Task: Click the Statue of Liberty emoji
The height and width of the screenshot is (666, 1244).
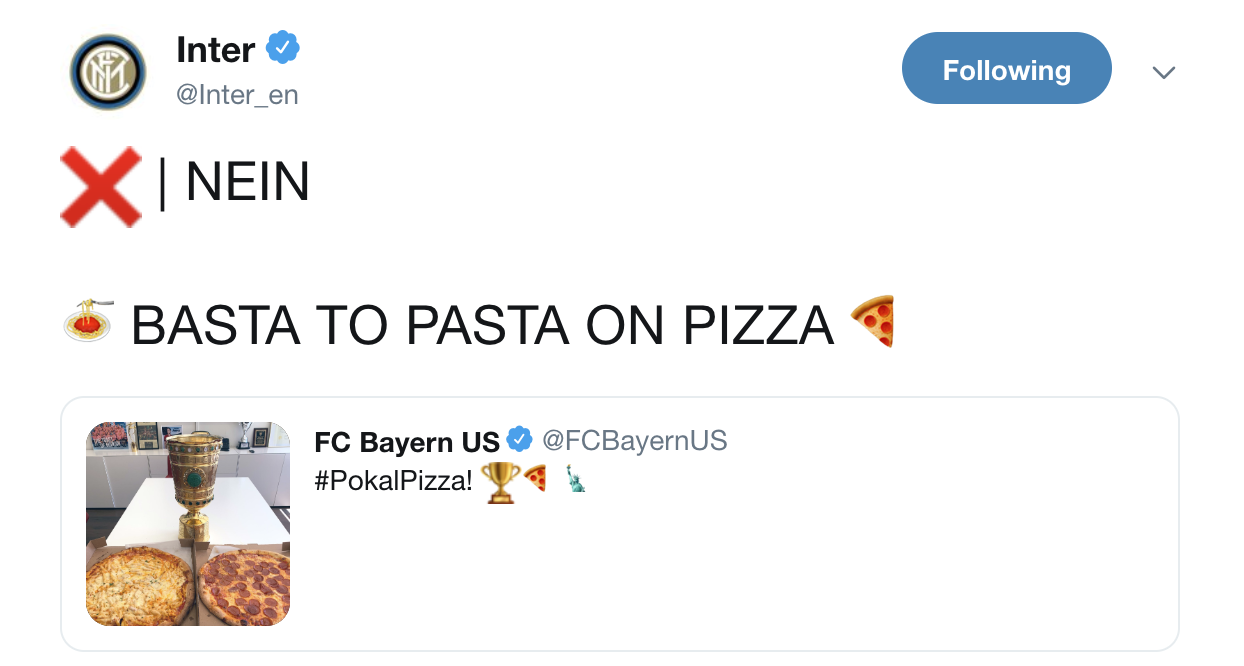Action: (575, 479)
